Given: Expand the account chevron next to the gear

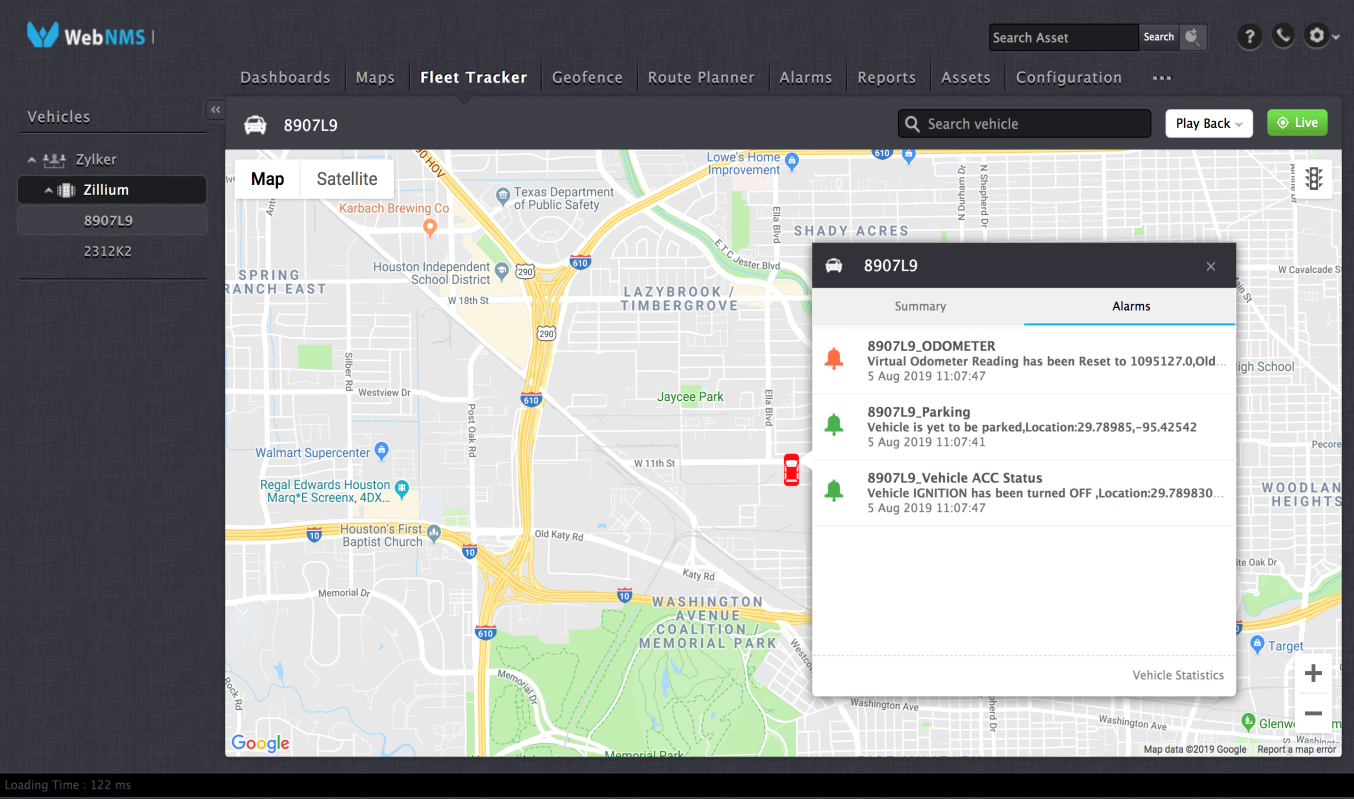Looking at the screenshot, I should coord(1334,36).
